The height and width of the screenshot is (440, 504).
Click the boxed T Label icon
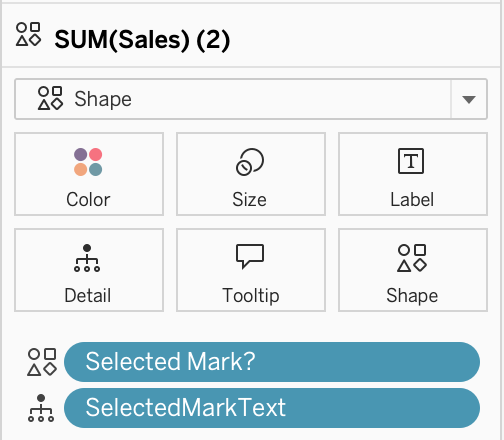click(411, 161)
